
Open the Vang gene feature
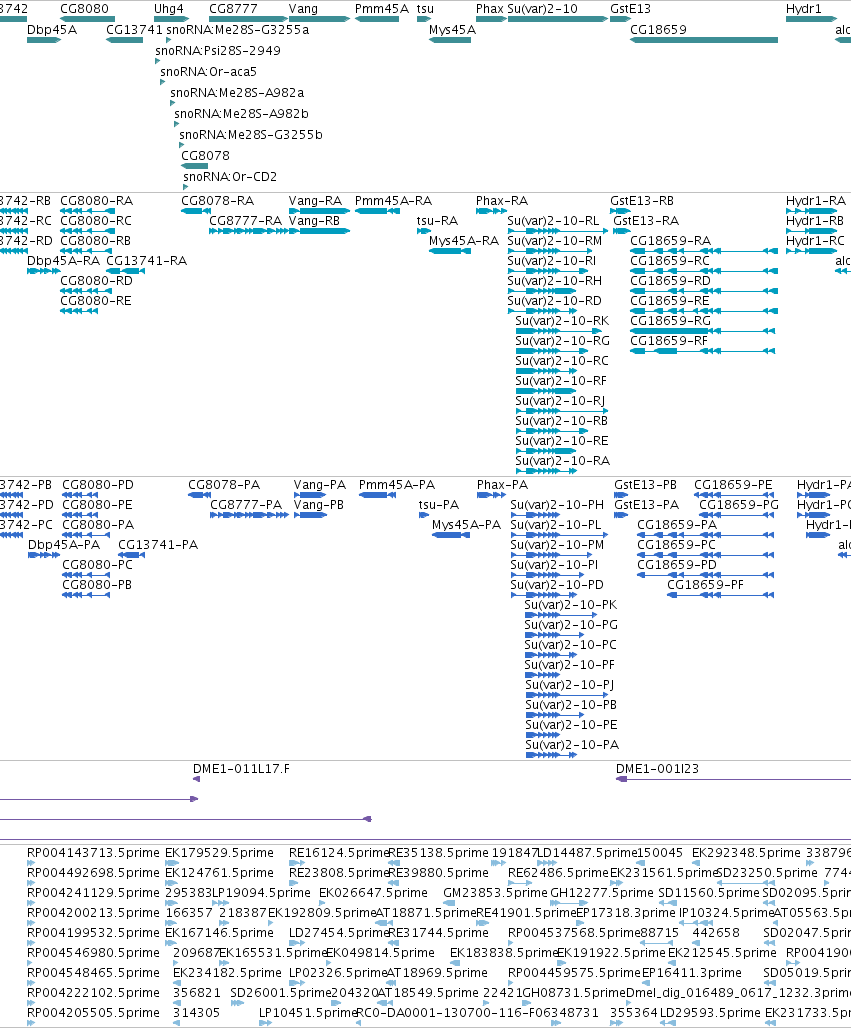[319, 19]
